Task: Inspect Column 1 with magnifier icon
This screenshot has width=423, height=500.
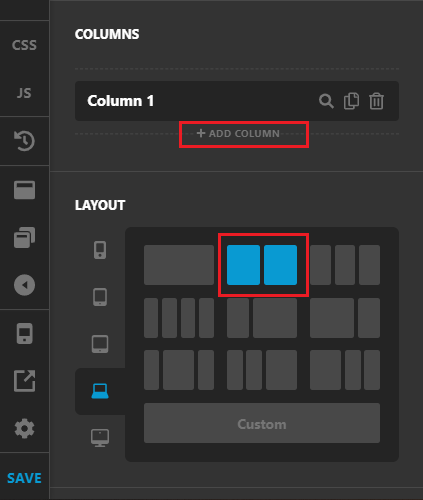Action: coord(326,101)
